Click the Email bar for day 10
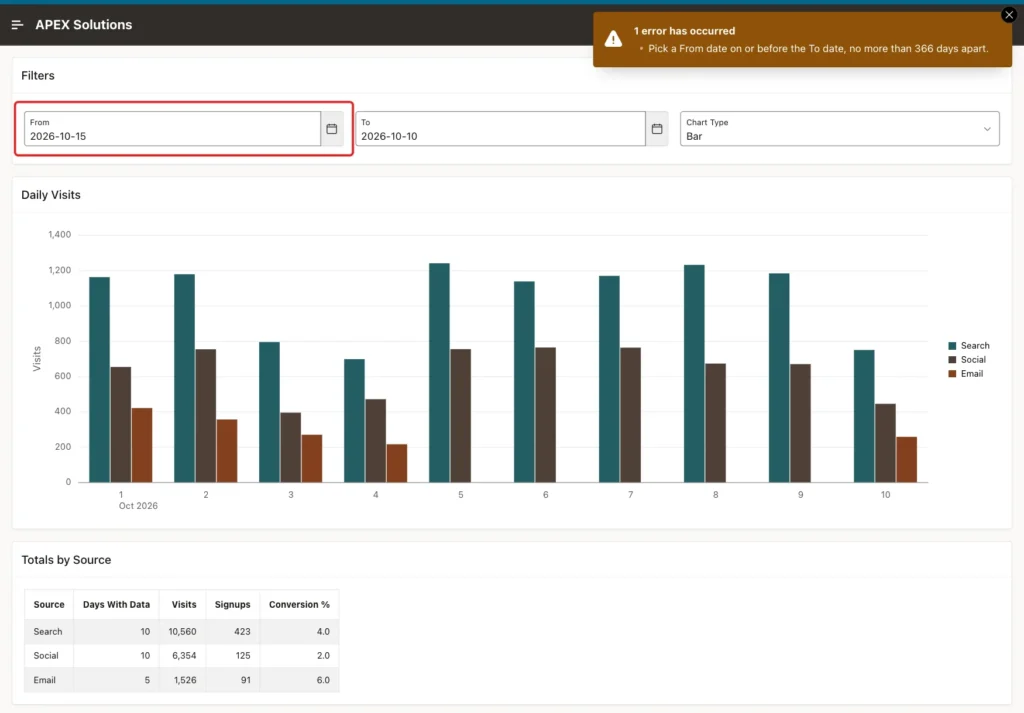Viewport: 1024px width, 713px height. point(906,460)
